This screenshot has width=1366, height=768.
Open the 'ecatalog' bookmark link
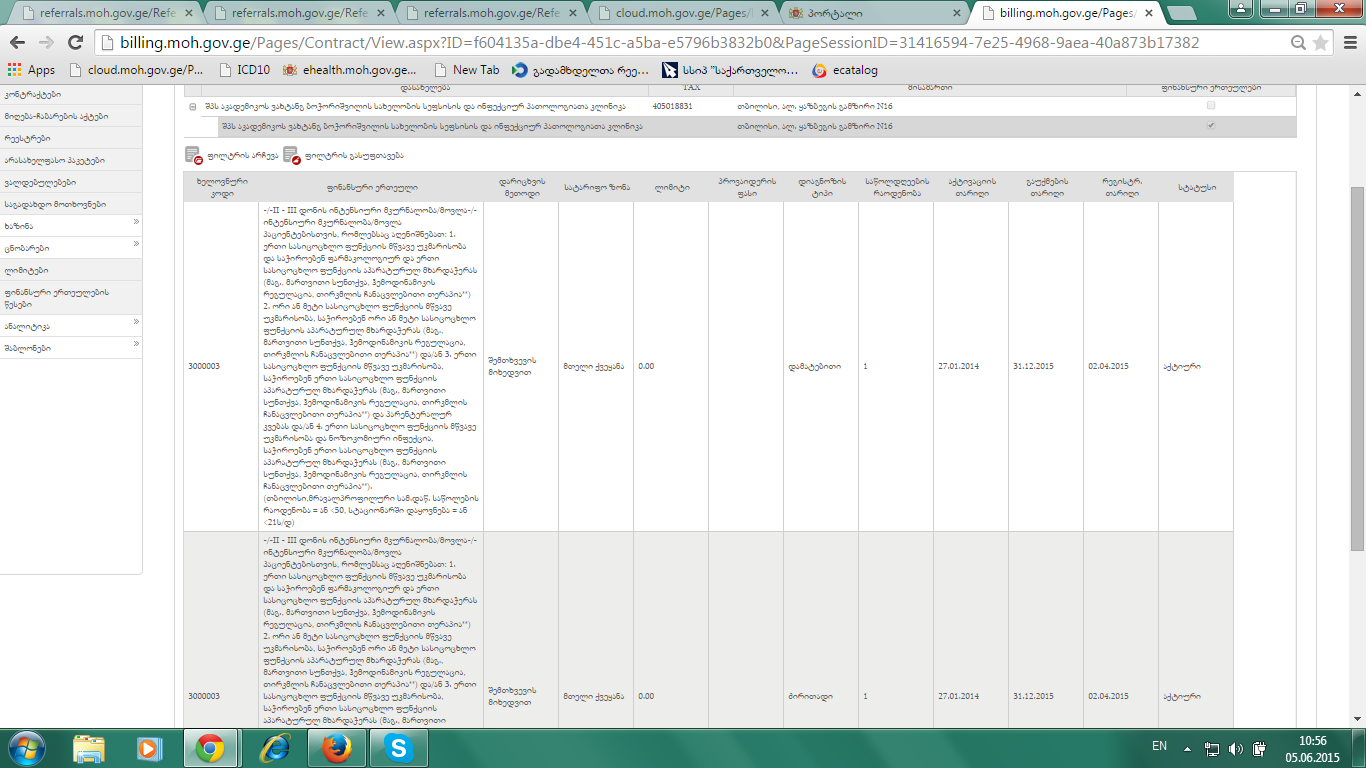[x=845, y=70]
